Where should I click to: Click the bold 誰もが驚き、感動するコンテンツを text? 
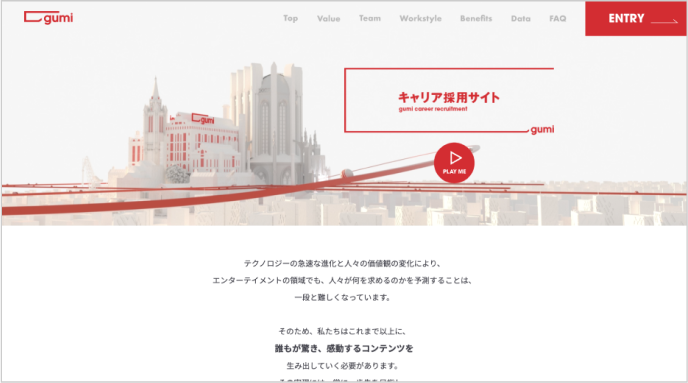pyautogui.click(x=344, y=348)
